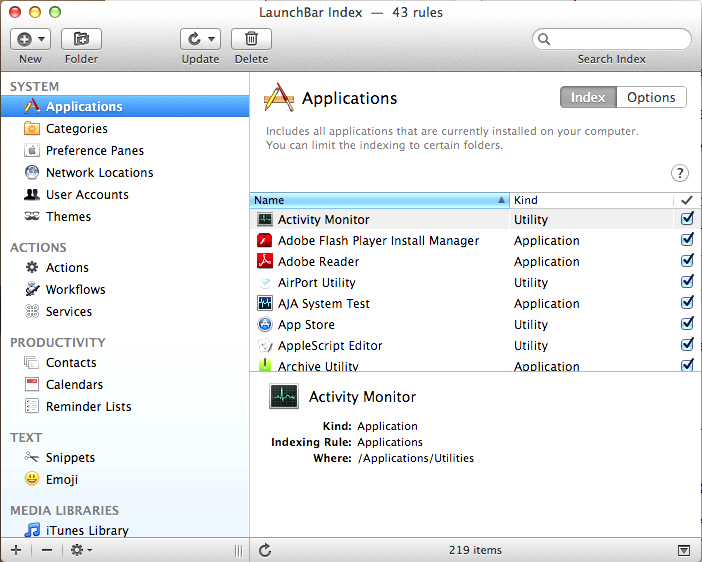Open the Update button dropdown arrow
The height and width of the screenshot is (562, 702).
pos(212,39)
